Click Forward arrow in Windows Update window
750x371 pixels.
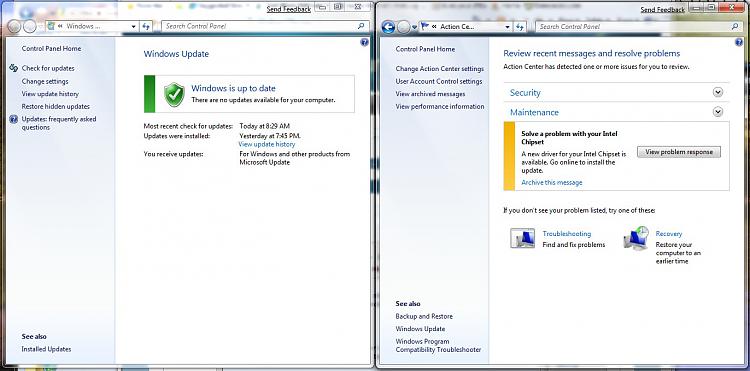[x=30, y=27]
